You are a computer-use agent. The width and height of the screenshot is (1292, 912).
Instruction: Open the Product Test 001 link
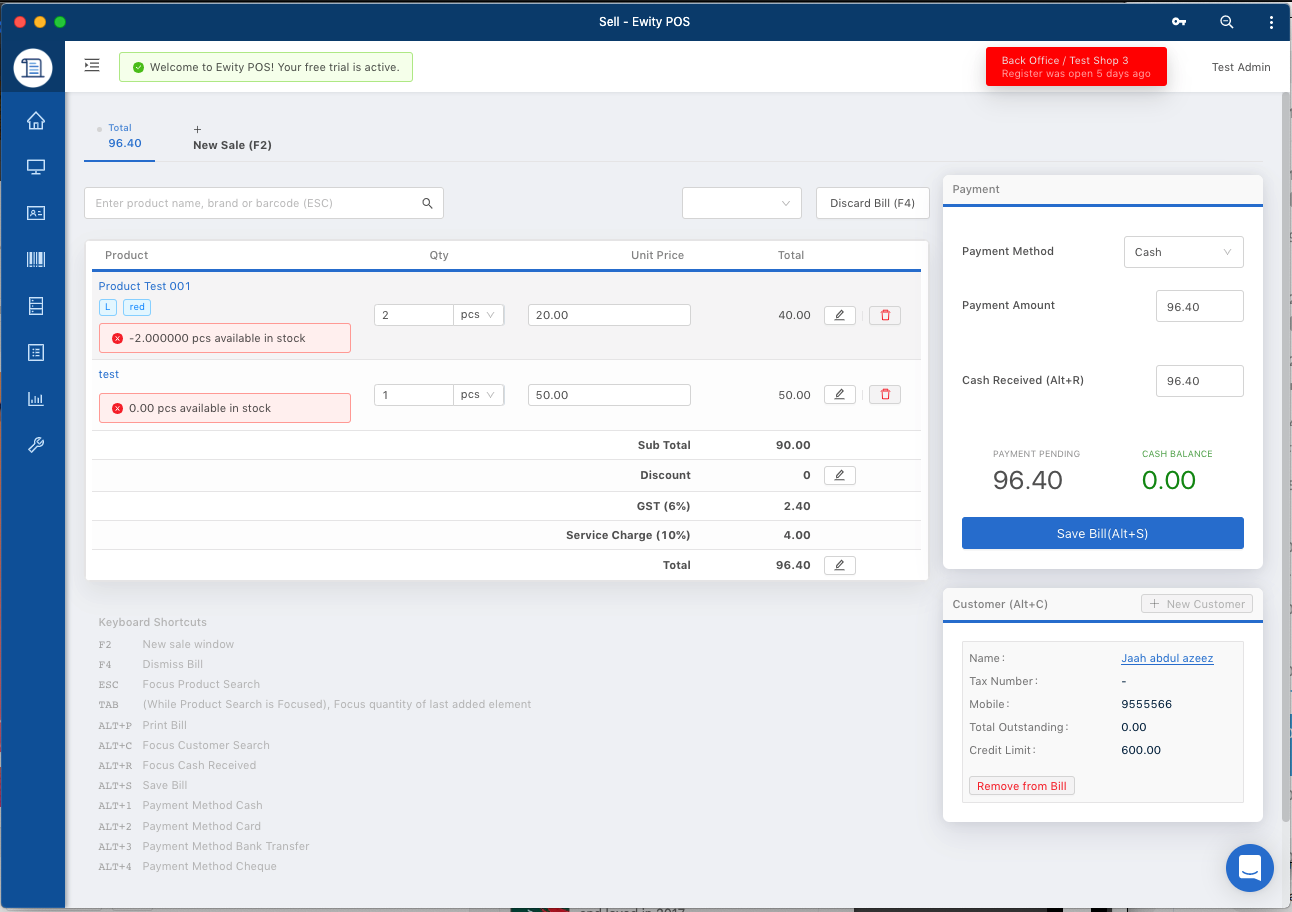[144, 286]
